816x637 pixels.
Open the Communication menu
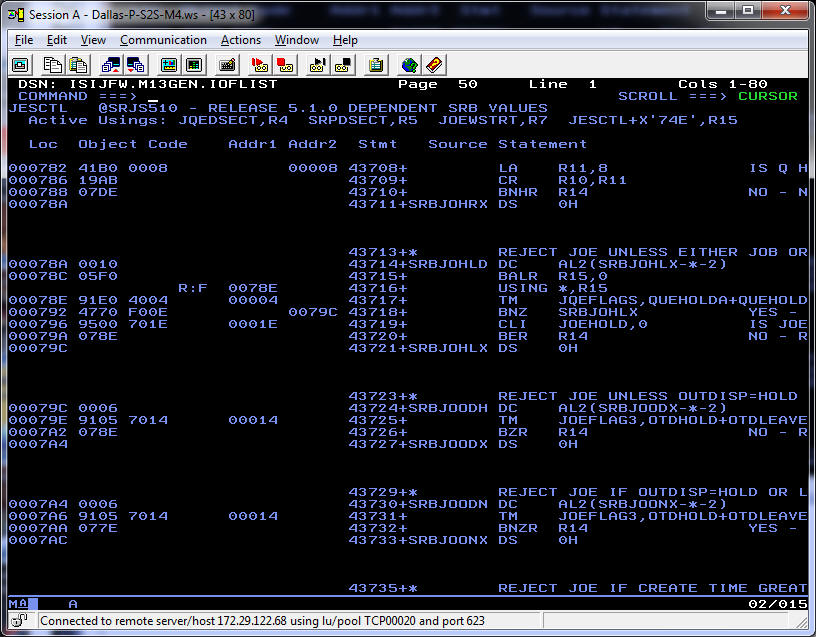pos(163,40)
